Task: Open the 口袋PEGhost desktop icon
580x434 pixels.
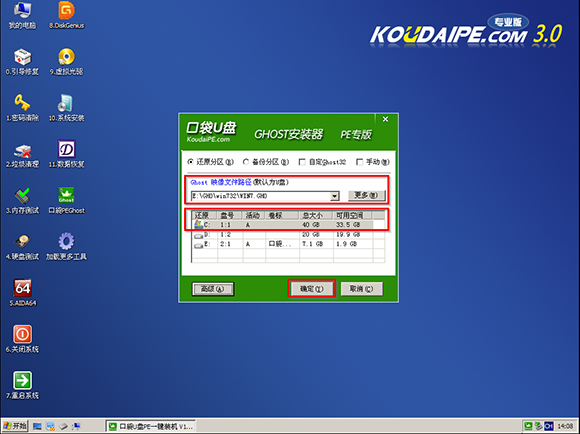Action: click(67, 200)
